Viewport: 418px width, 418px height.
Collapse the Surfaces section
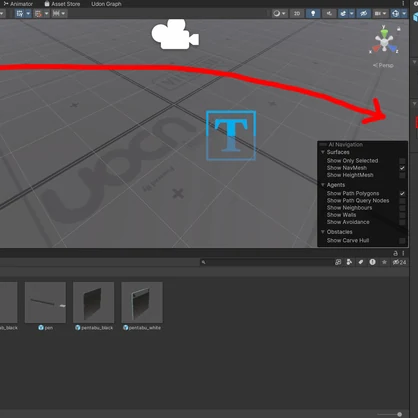[x=323, y=152]
